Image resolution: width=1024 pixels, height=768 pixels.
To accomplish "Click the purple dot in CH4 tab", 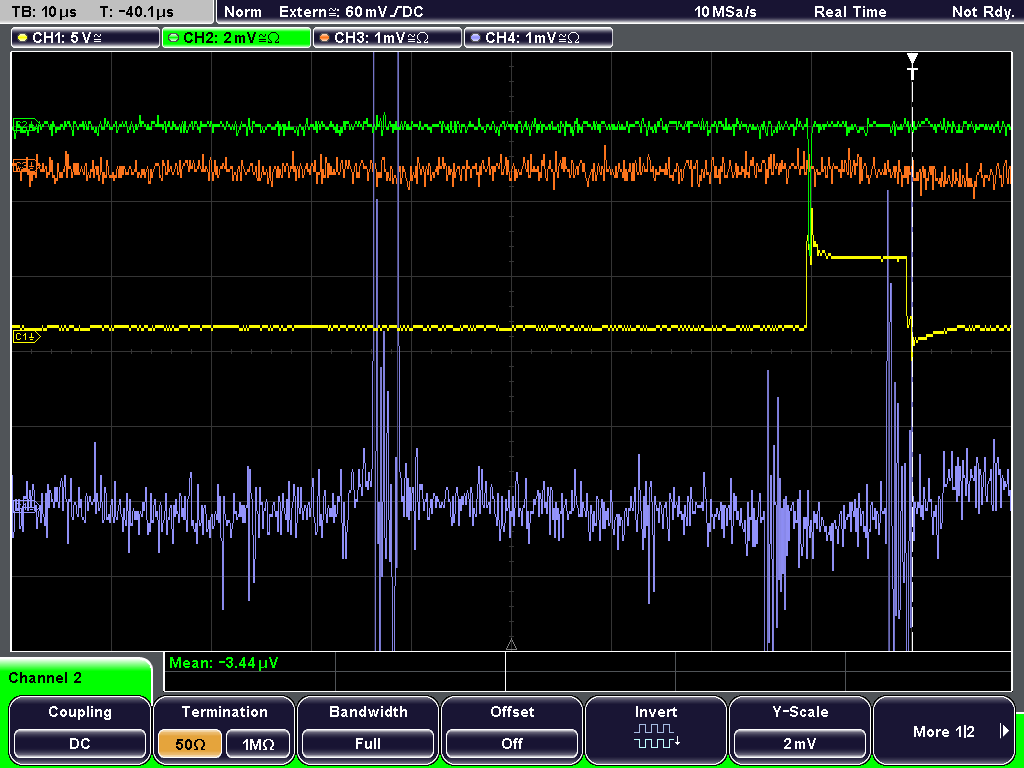I will [475, 38].
